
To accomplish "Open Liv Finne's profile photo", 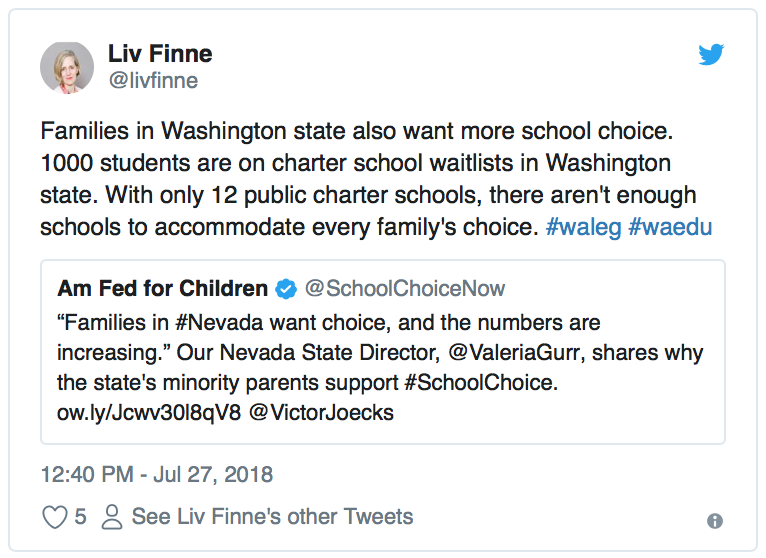I will pos(67,67).
